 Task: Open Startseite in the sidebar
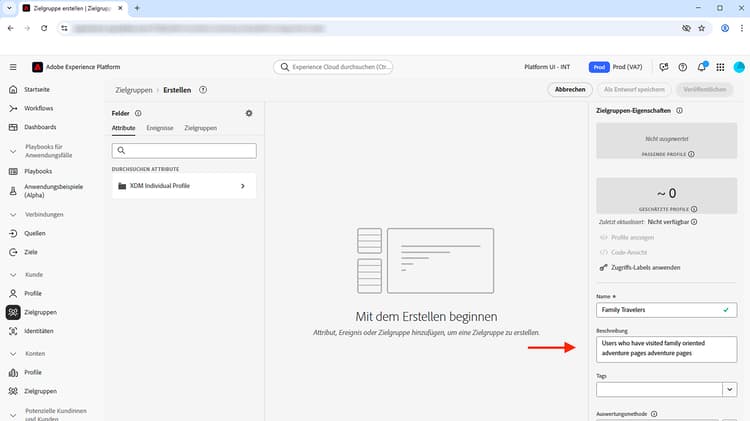(37, 89)
